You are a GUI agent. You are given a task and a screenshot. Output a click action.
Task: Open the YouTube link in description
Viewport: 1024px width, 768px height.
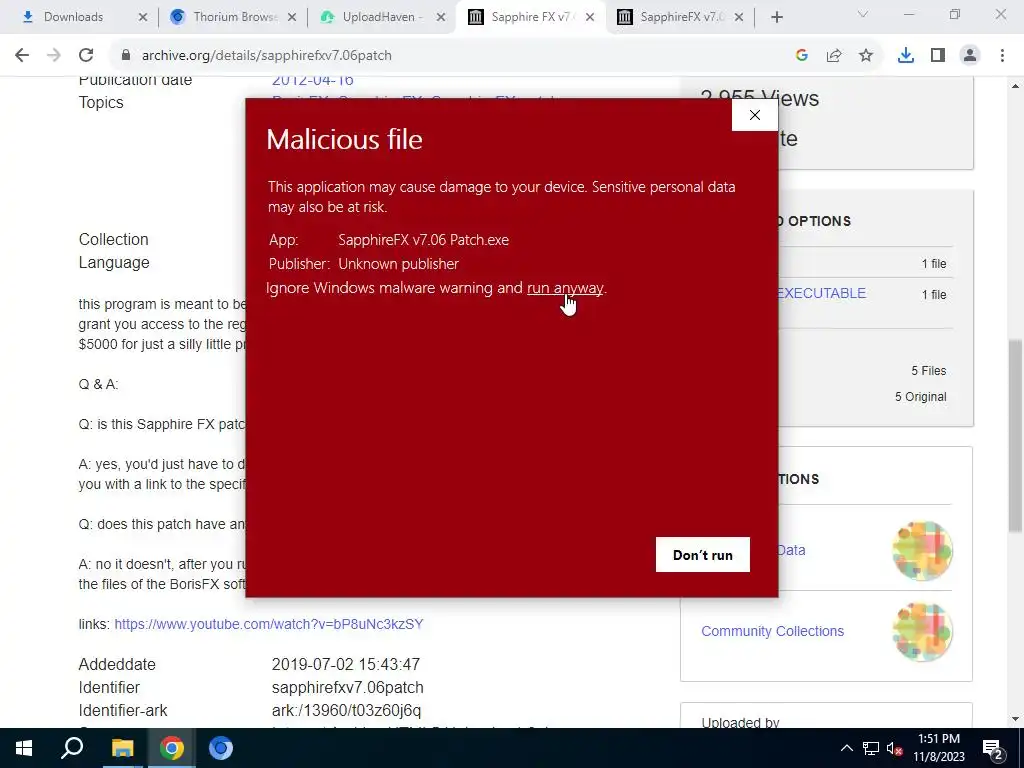tap(269, 624)
